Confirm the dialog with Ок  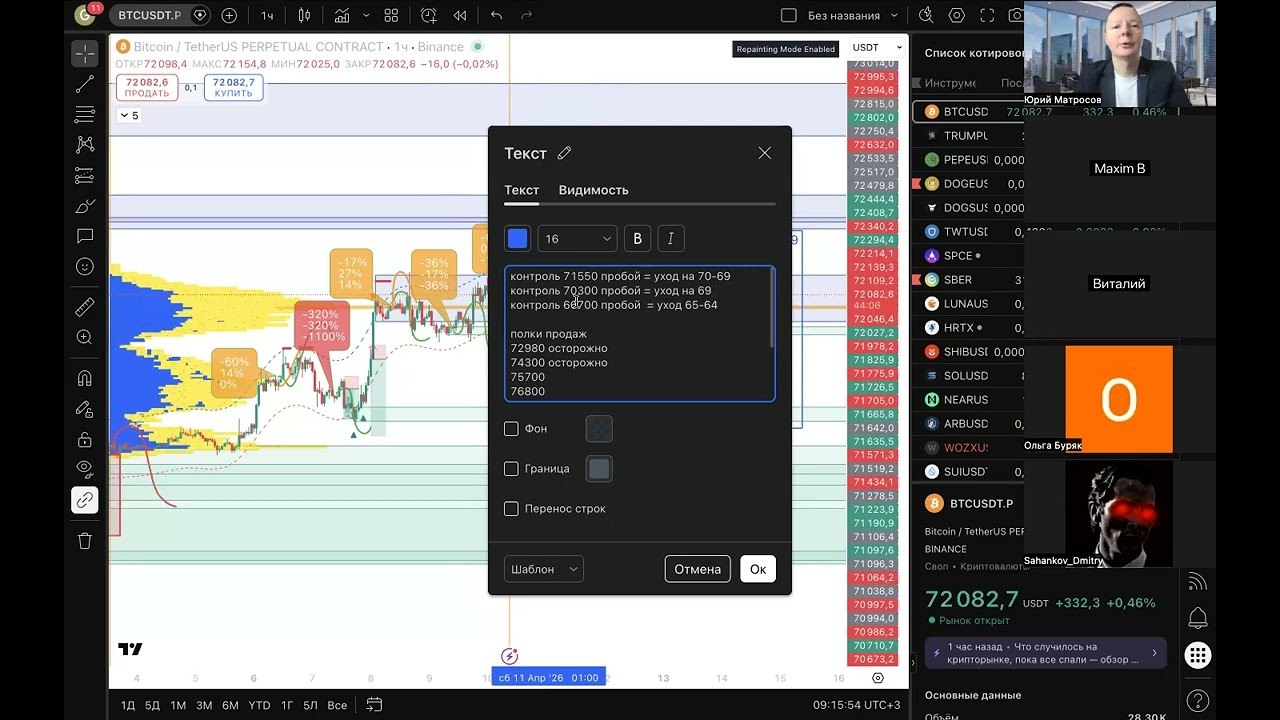coord(758,569)
